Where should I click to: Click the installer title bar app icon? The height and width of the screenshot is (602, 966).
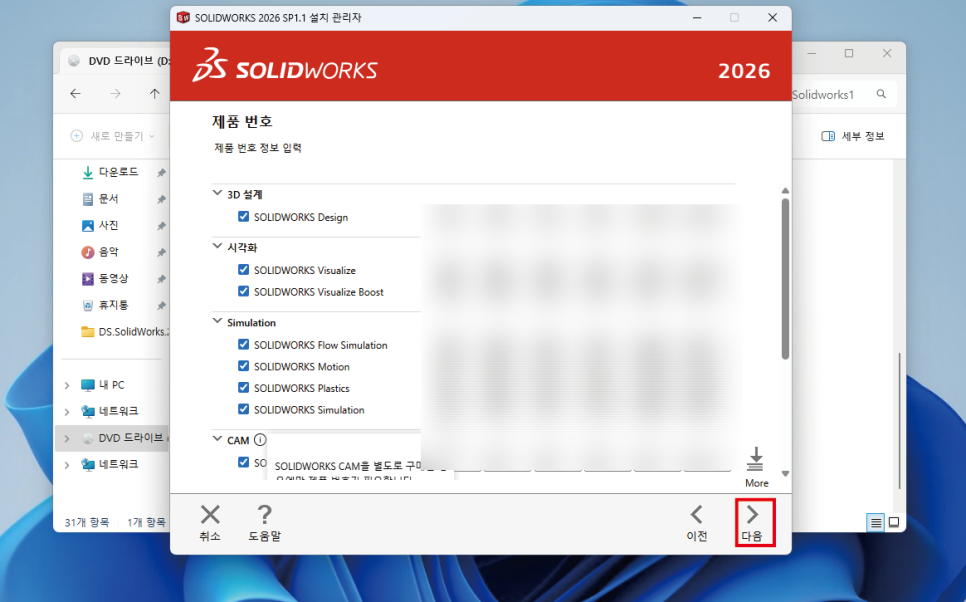(183, 17)
